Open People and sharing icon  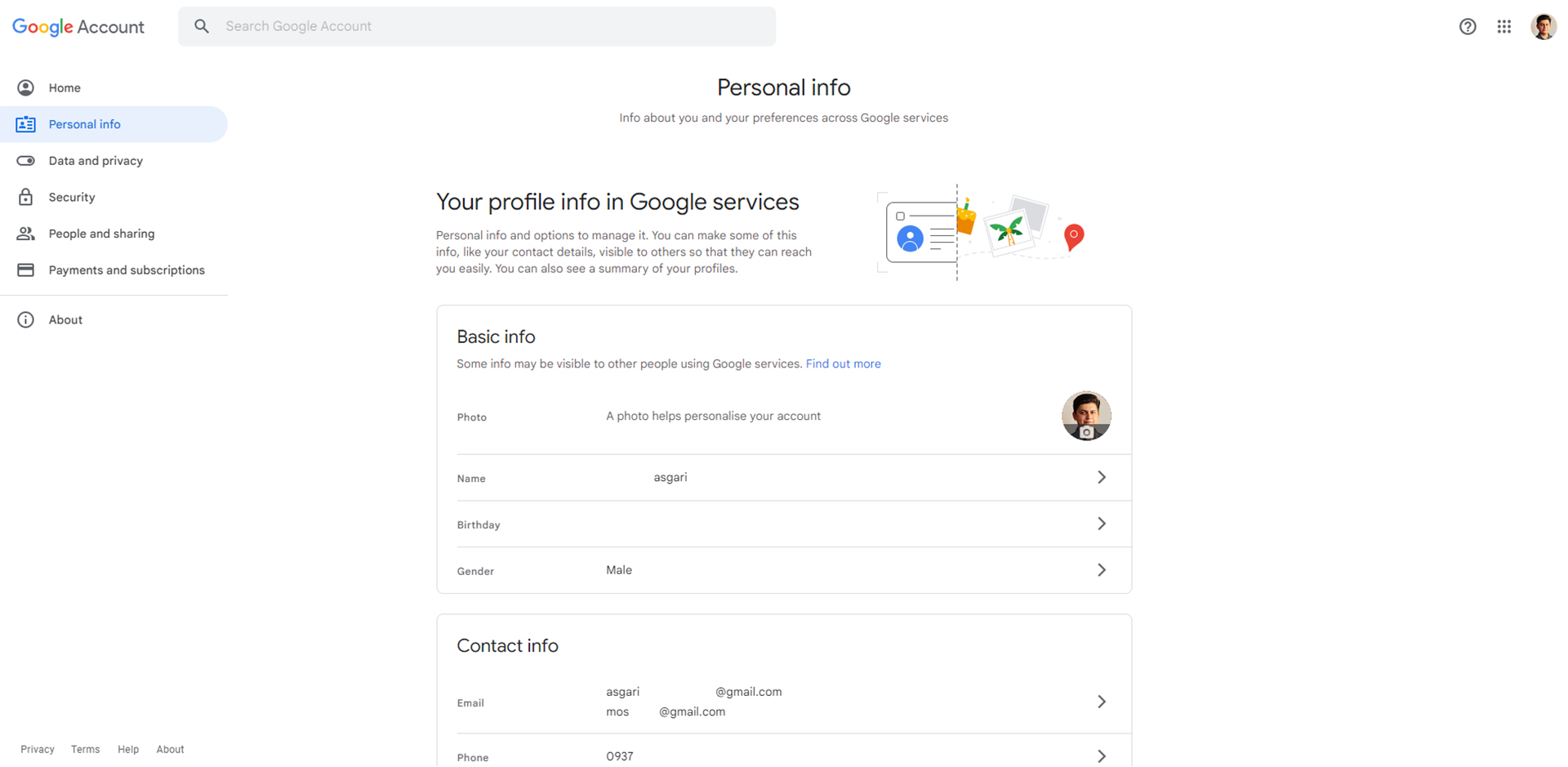click(x=26, y=234)
